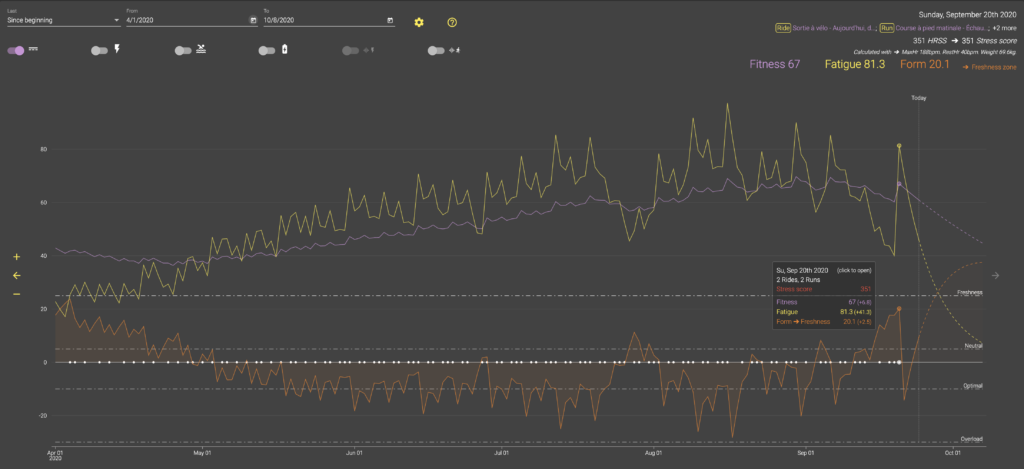Click the To date calendar icon
The image size is (1024, 469).
pyautogui.click(x=390, y=20)
